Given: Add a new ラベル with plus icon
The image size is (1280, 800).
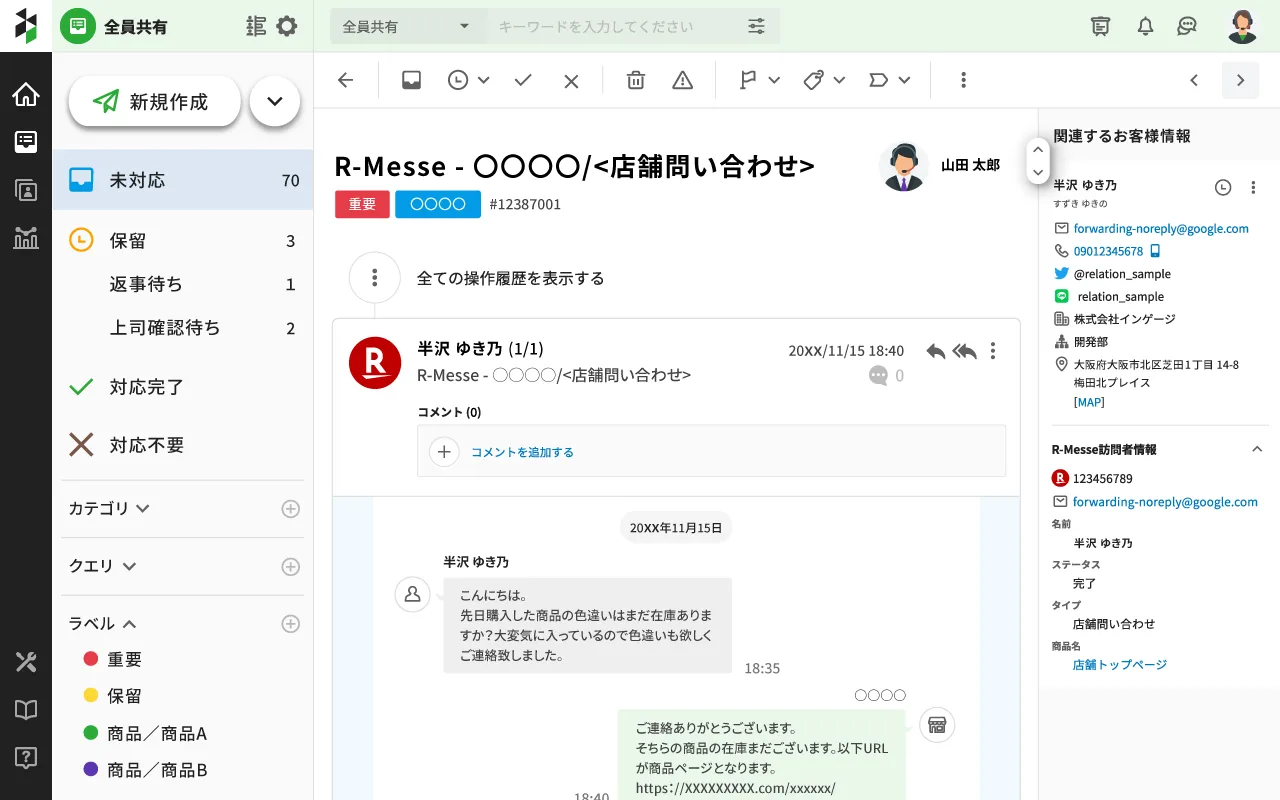Looking at the screenshot, I should pyautogui.click(x=290, y=624).
